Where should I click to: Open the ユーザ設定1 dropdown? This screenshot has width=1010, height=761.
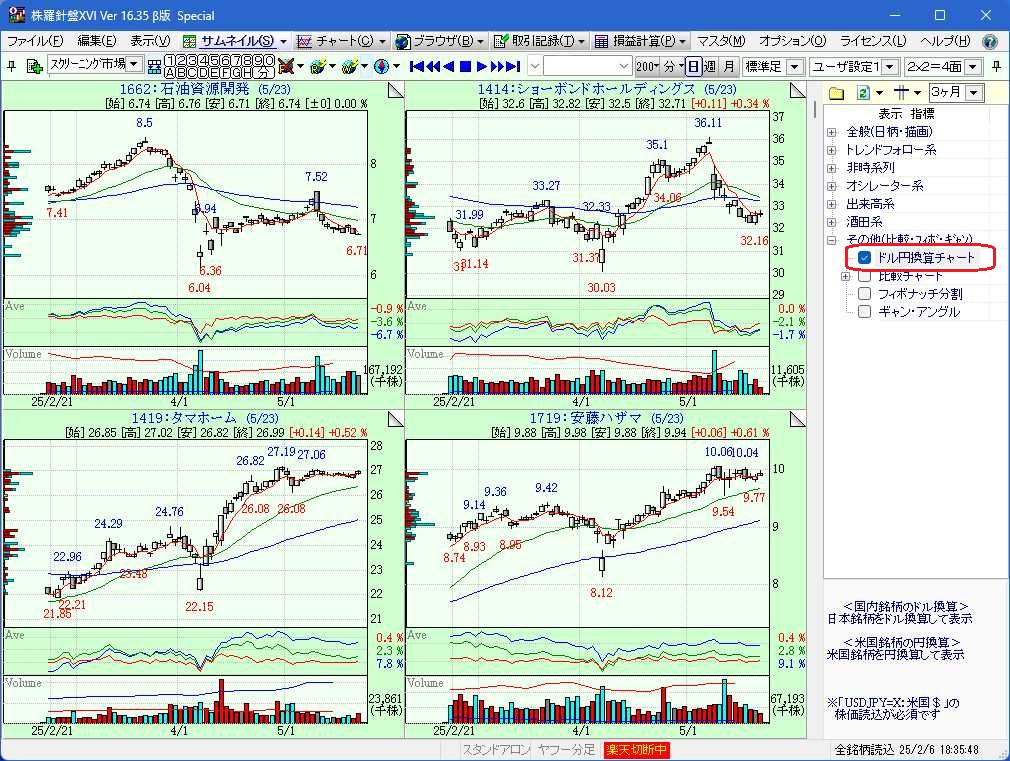(x=890, y=66)
